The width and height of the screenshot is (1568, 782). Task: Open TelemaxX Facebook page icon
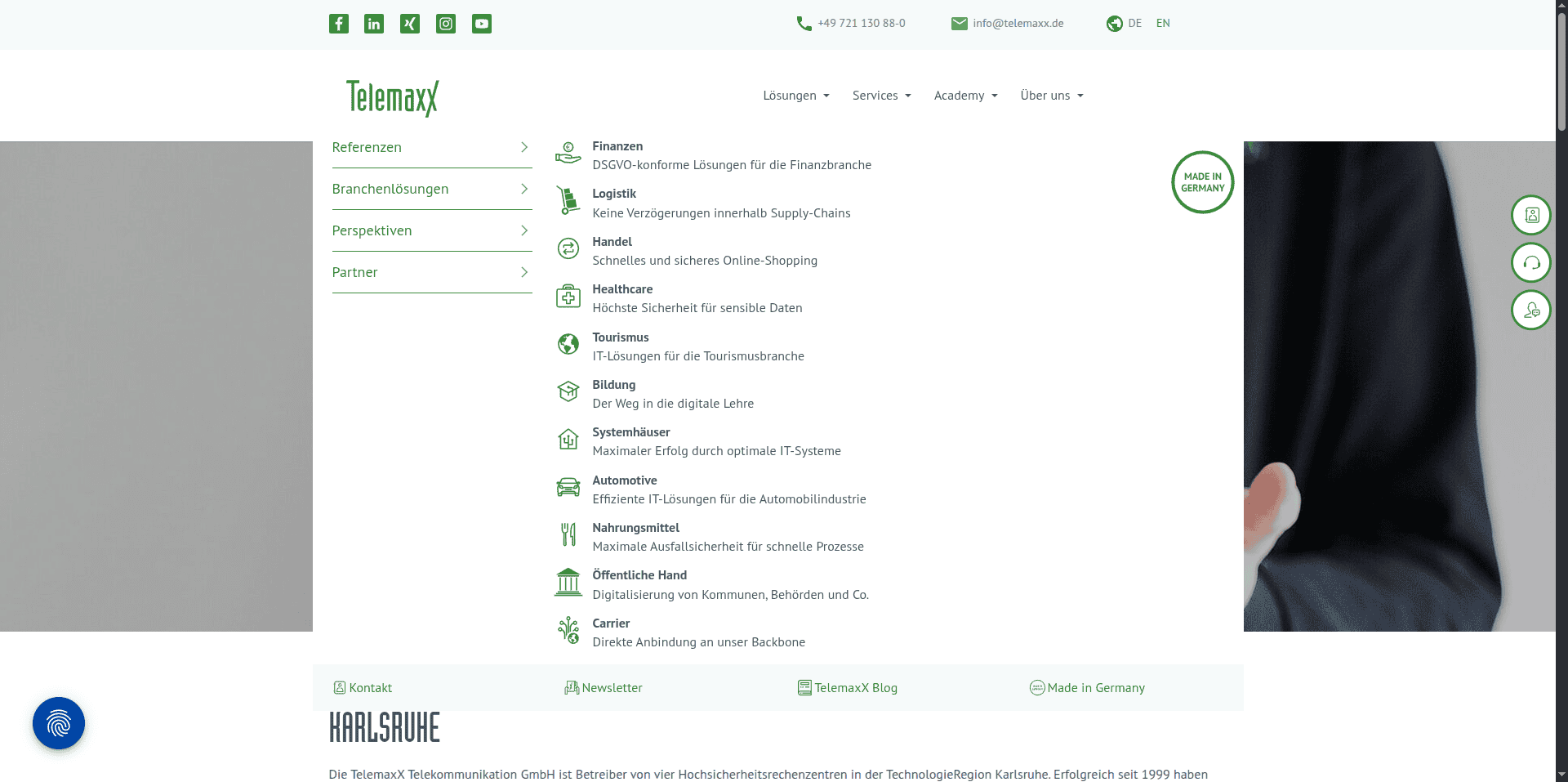click(339, 24)
